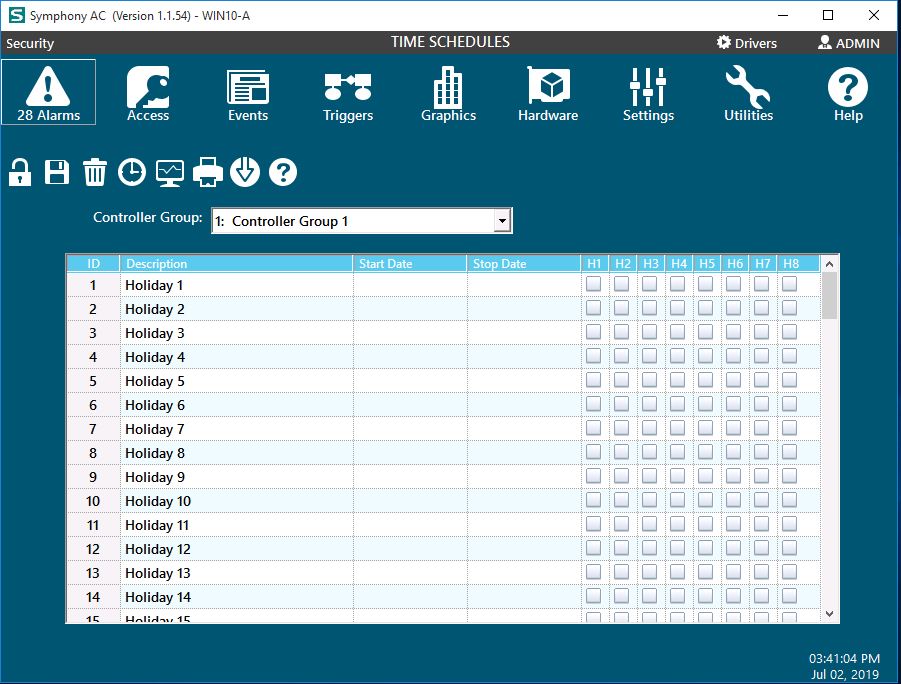The image size is (901, 684).
Task: Click the Symphony AC app icon in title bar
Action: [17, 16]
